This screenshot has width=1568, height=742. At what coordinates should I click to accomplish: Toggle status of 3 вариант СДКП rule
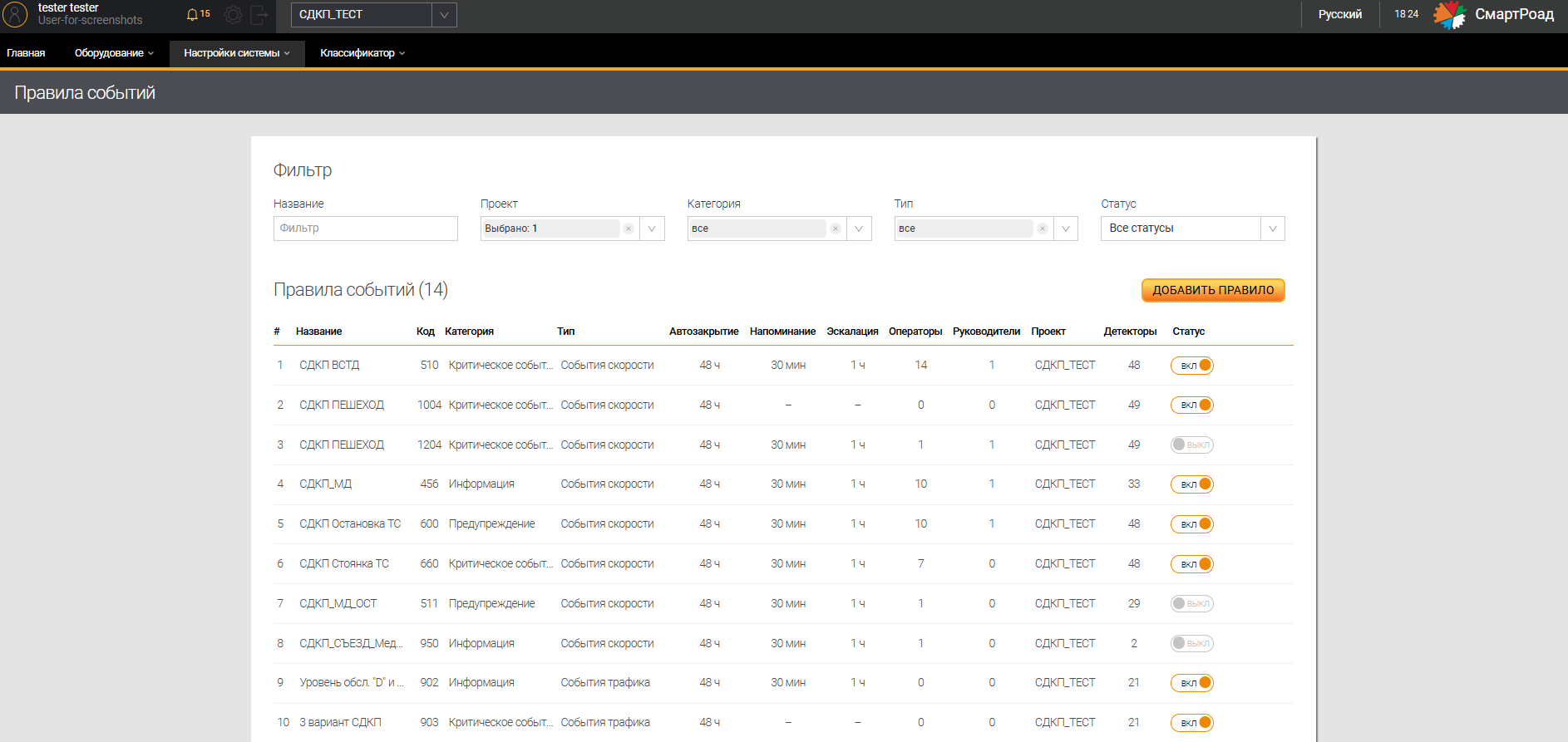pyautogui.click(x=1192, y=723)
